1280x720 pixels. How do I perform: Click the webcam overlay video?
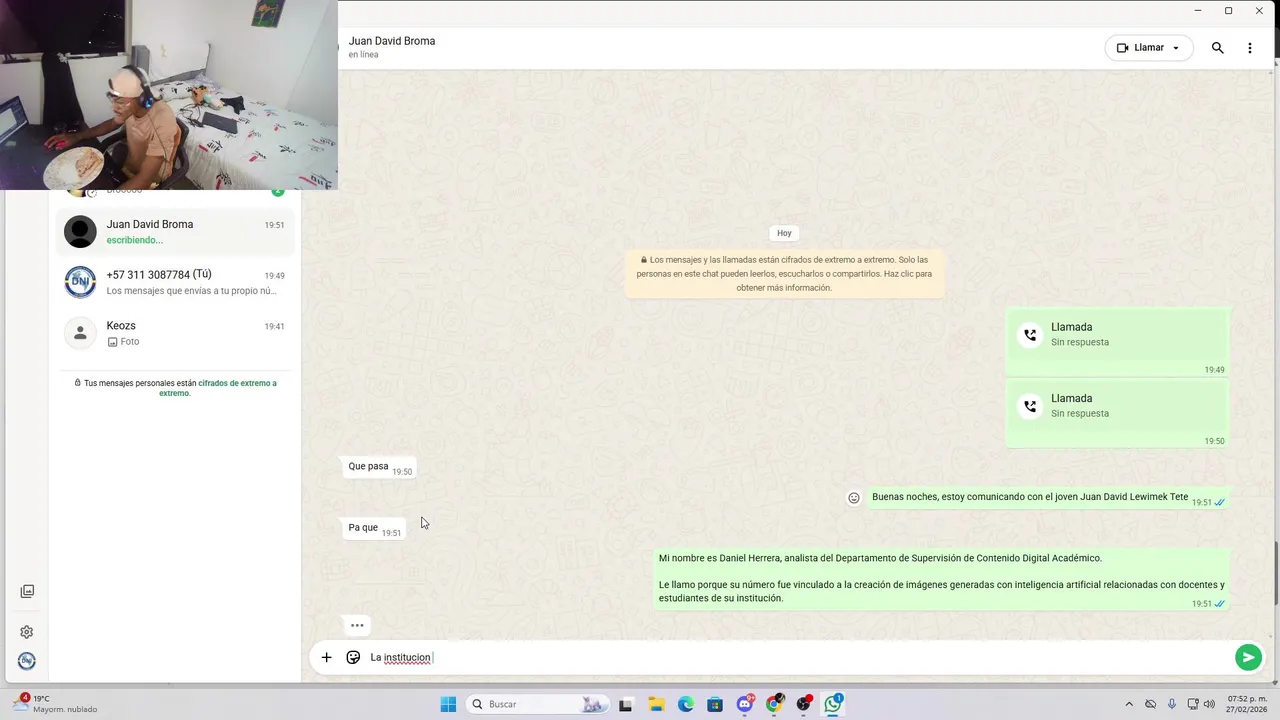[x=168, y=94]
